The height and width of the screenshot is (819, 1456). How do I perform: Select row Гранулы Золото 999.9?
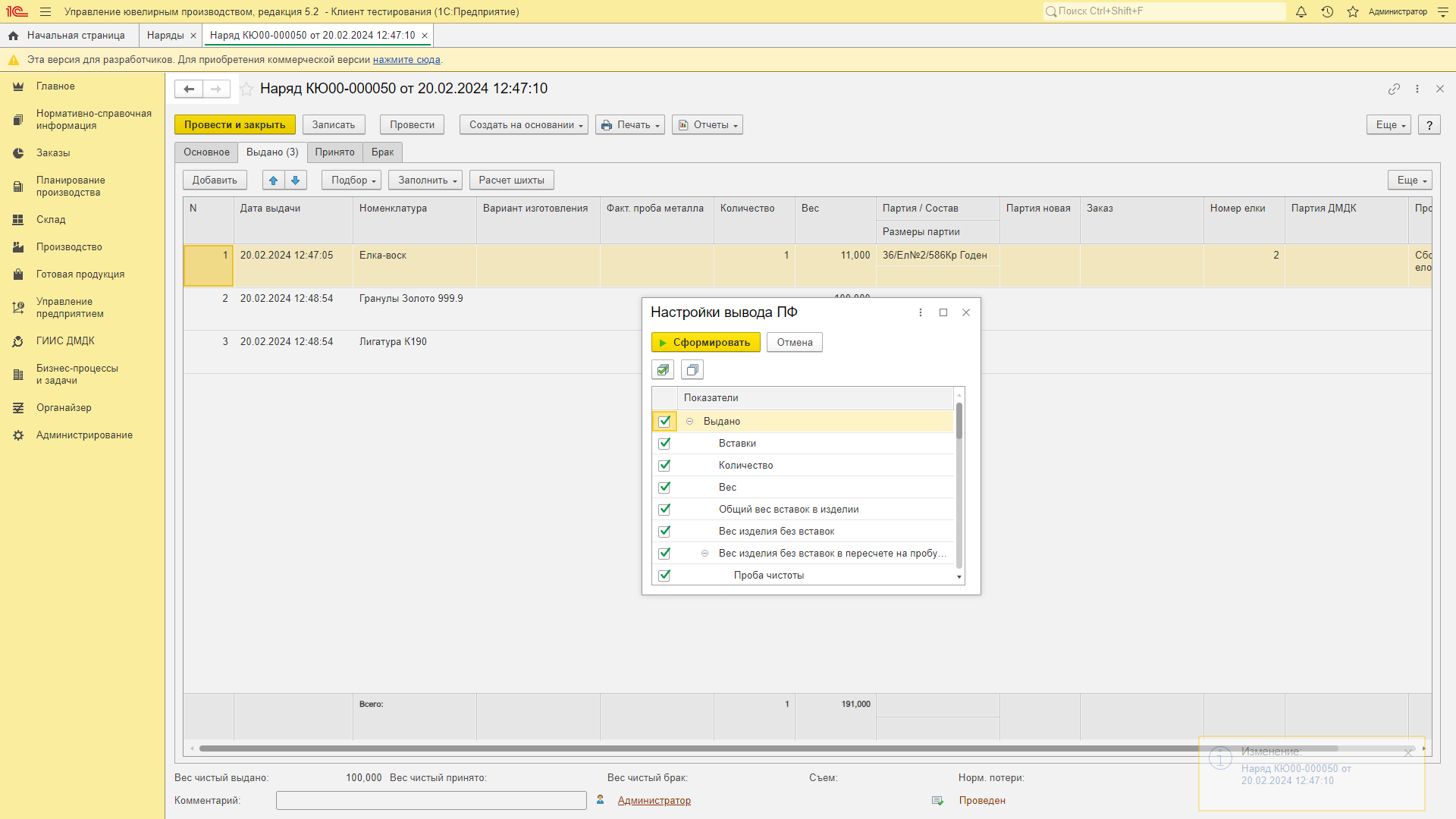pyautogui.click(x=411, y=299)
